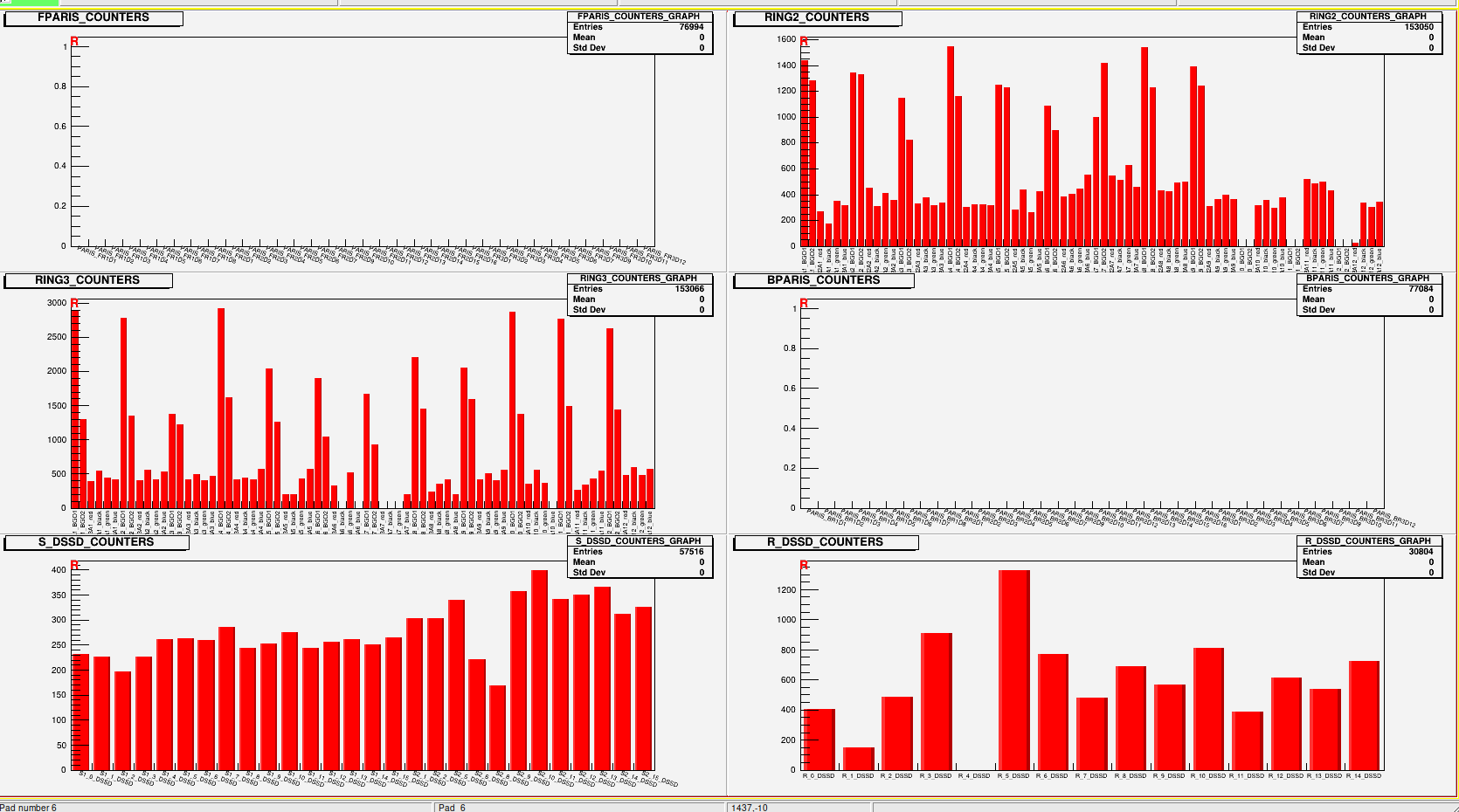
Task: Click the short bar above R_1_DSSD
Action: click(858, 759)
